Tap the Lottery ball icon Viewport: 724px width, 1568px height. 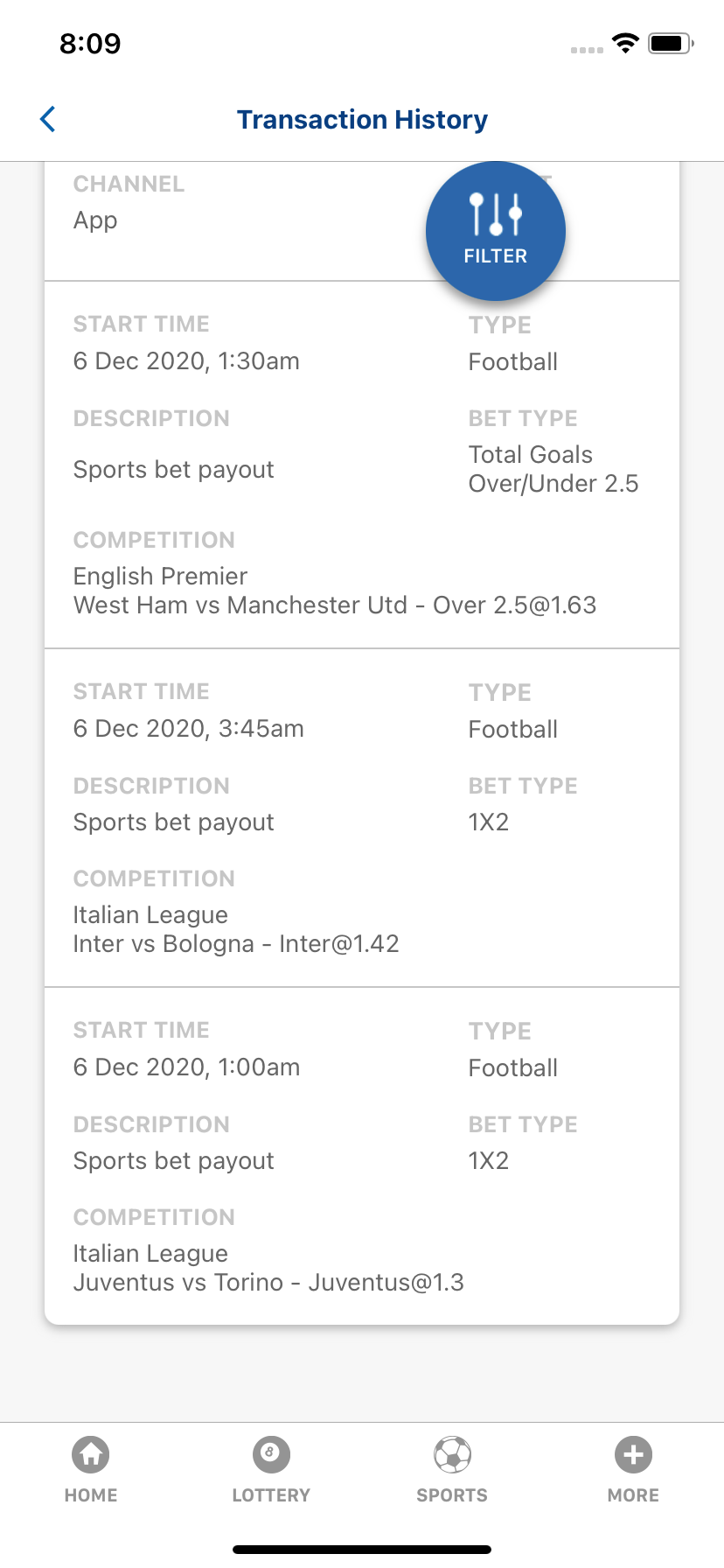click(x=271, y=1454)
